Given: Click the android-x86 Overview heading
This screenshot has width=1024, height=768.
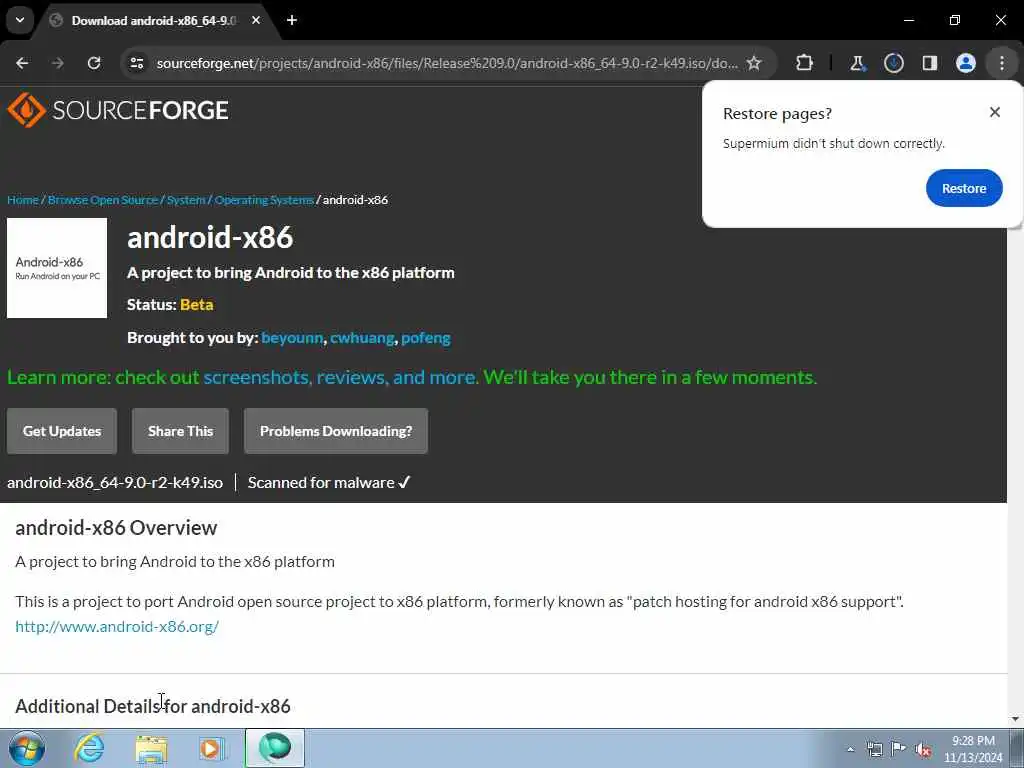Looking at the screenshot, I should (x=116, y=528).
